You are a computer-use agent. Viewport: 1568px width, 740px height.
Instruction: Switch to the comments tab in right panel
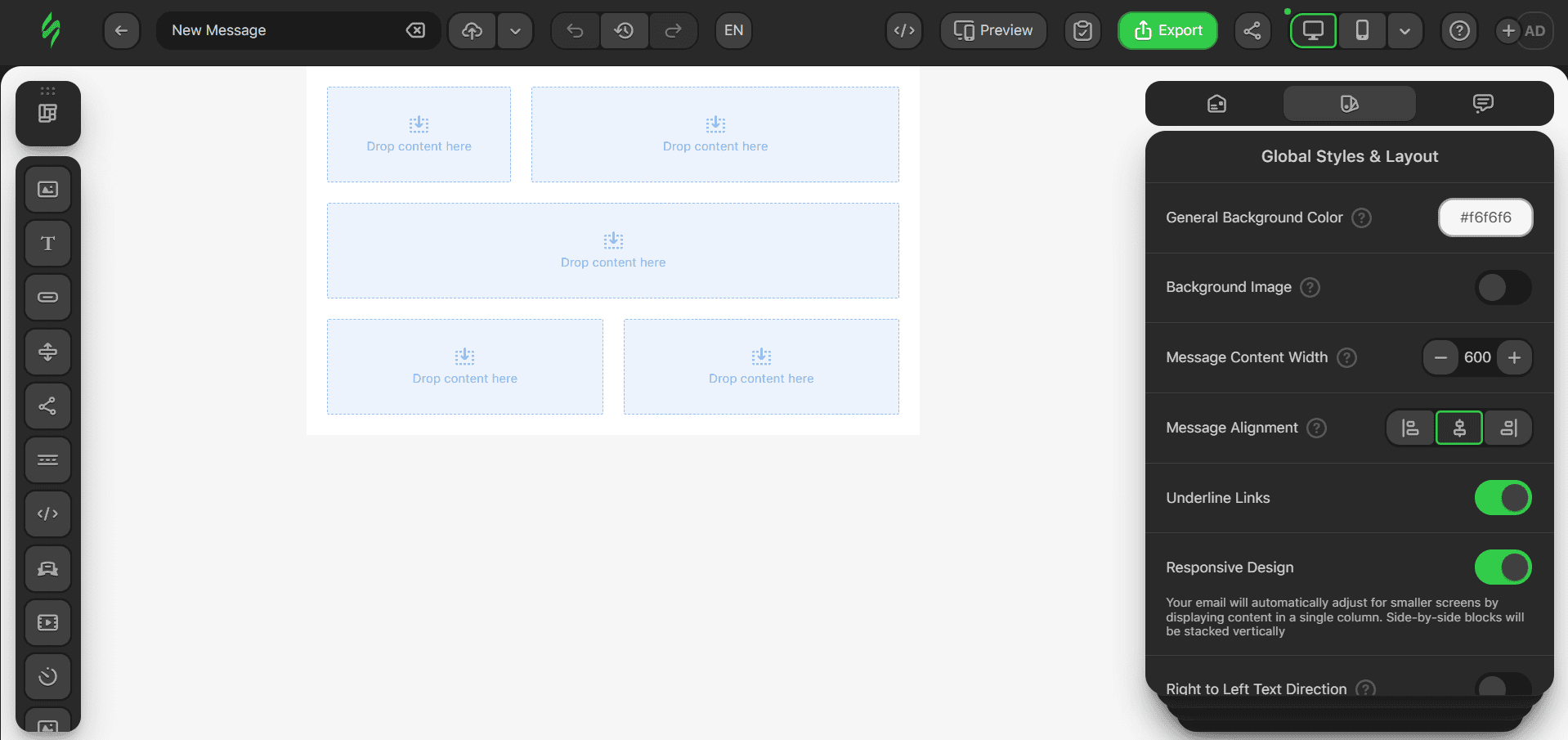tap(1483, 104)
